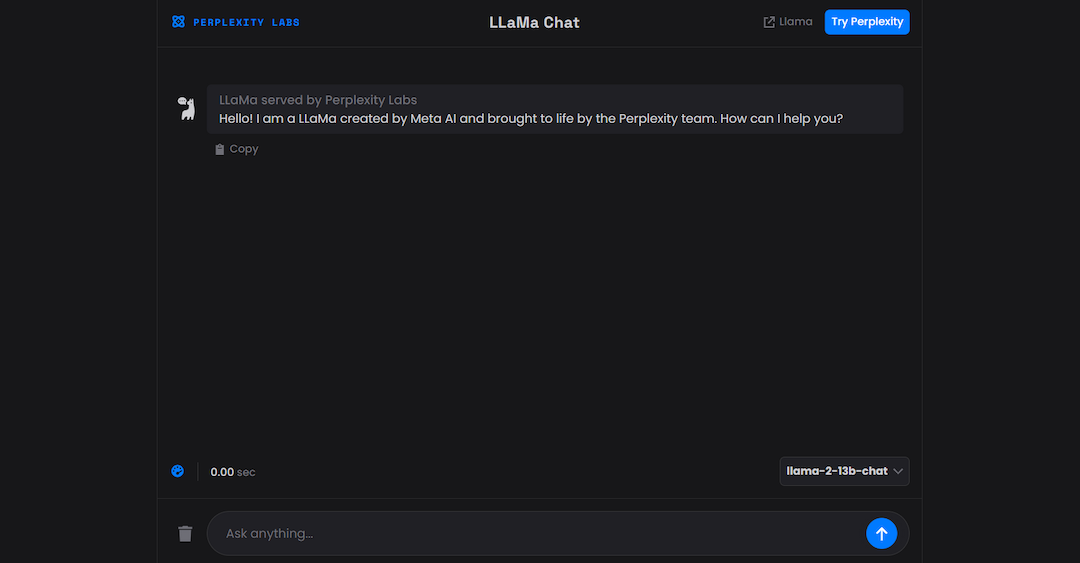This screenshot has width=1080, height=563.
Task: Click the 0.00 sec response time readout
Action: click(x=233, y=472)
